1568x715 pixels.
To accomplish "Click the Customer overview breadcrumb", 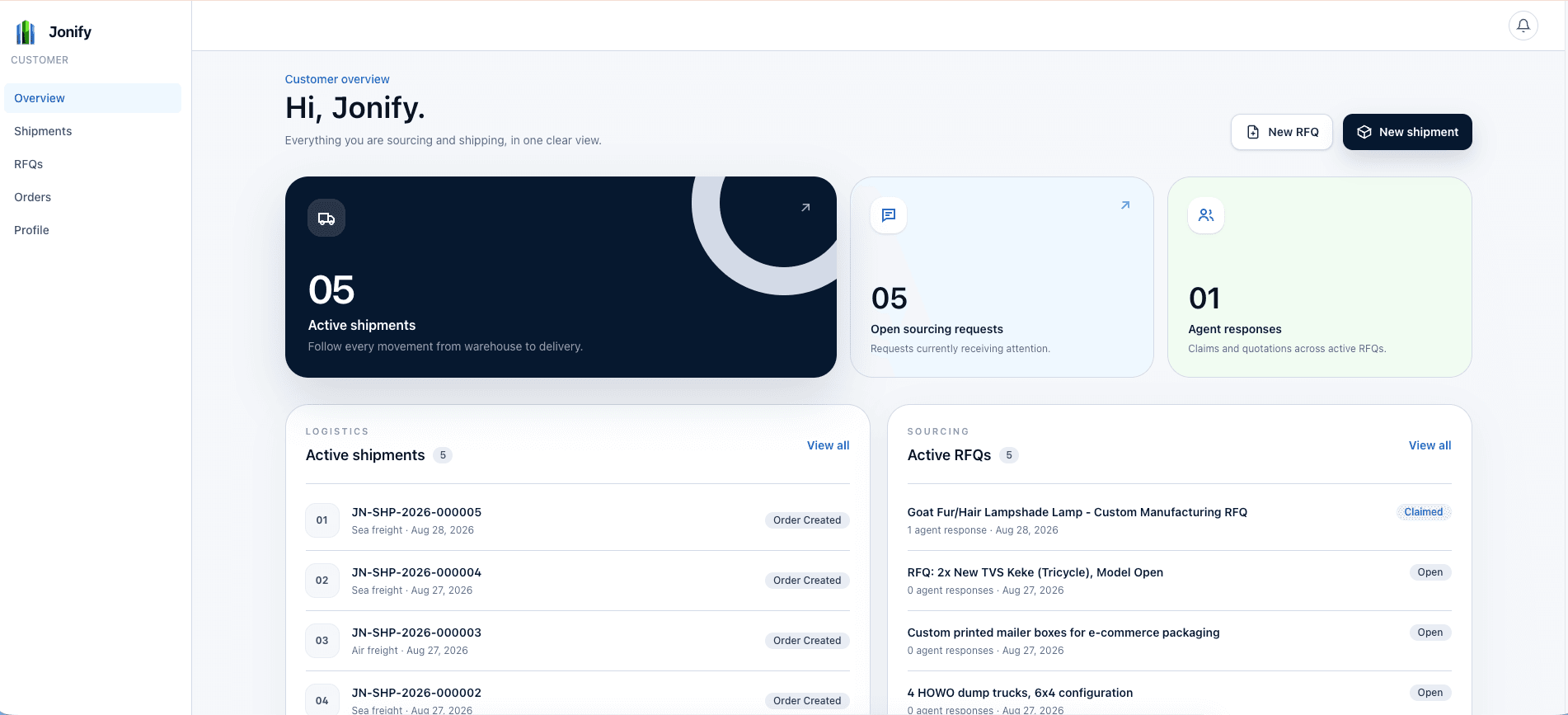I will point(337,79).
